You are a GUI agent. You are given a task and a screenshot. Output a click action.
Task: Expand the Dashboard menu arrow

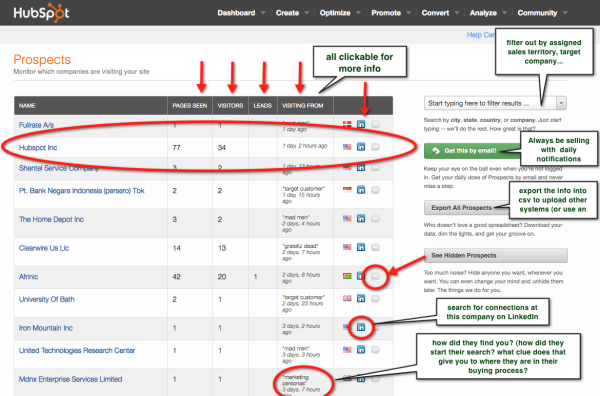pyautogui.click(x=263, y=13)
